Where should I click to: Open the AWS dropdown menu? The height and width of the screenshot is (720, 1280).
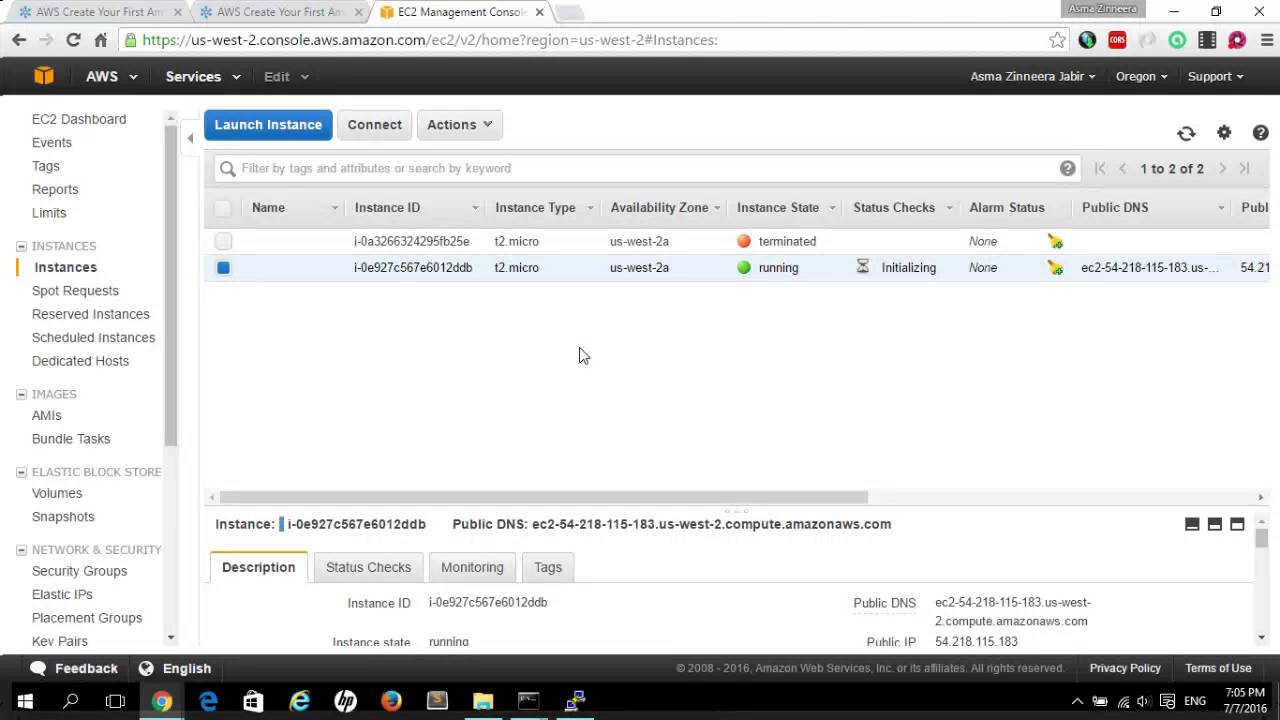(111, 76)
